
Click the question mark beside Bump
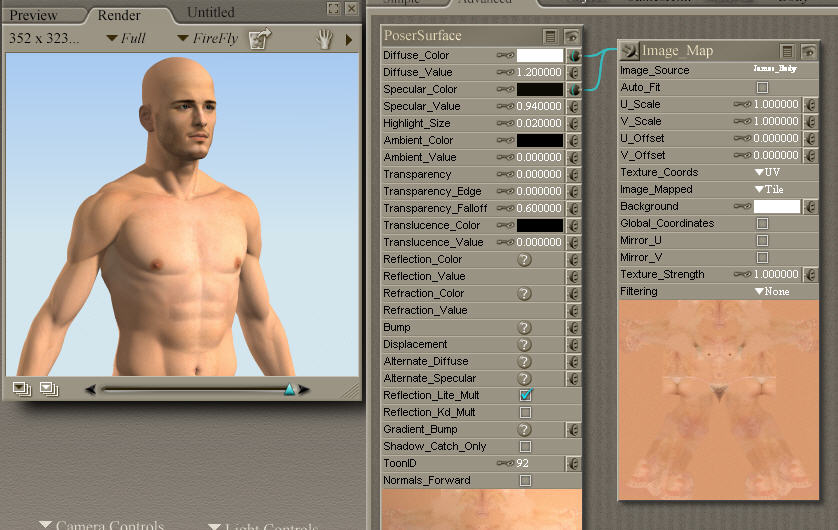(524, 327)
